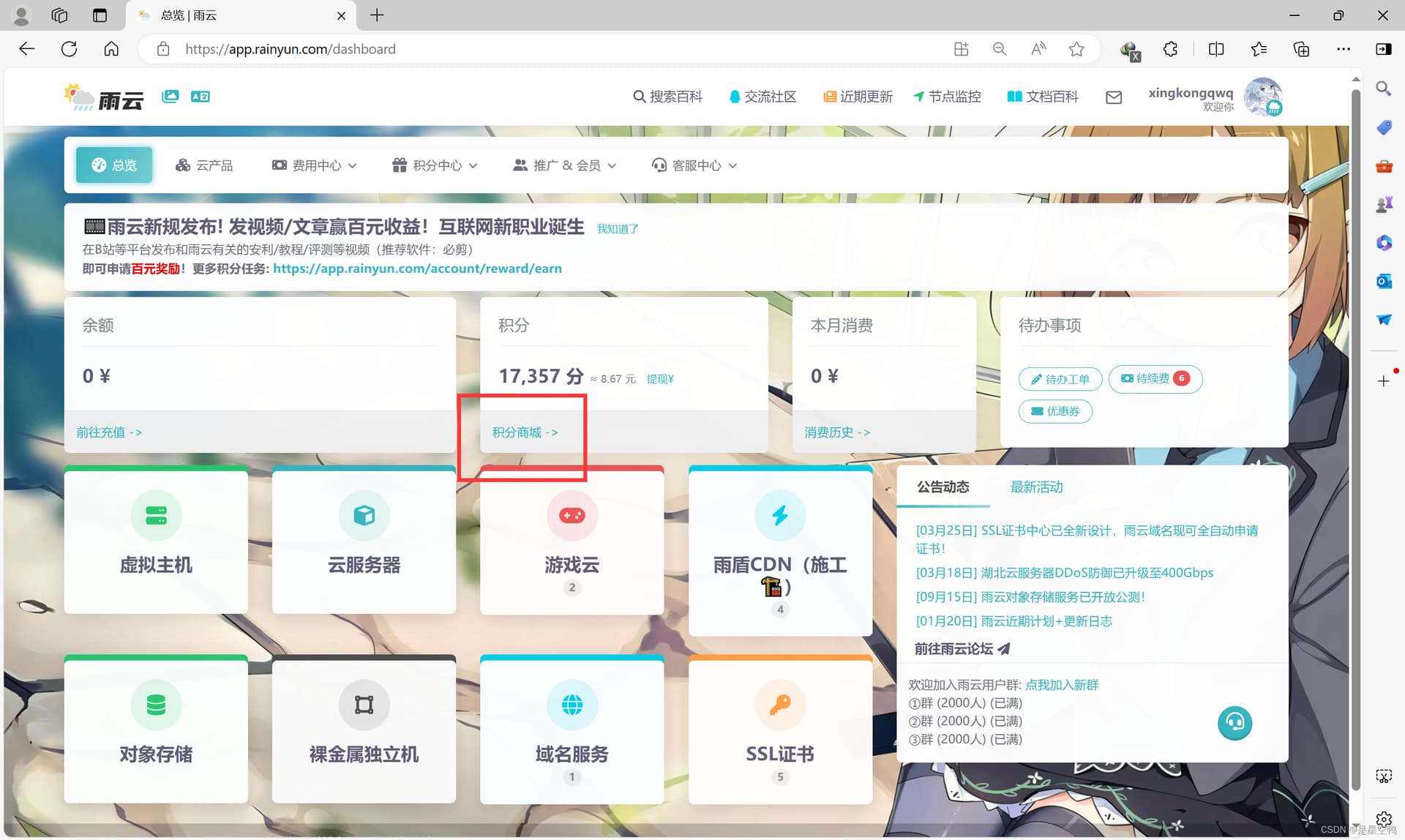The height and width of the screenshot is (840, 1405).
Task: Click the browser refresh button
Action: tap(70, 49)
